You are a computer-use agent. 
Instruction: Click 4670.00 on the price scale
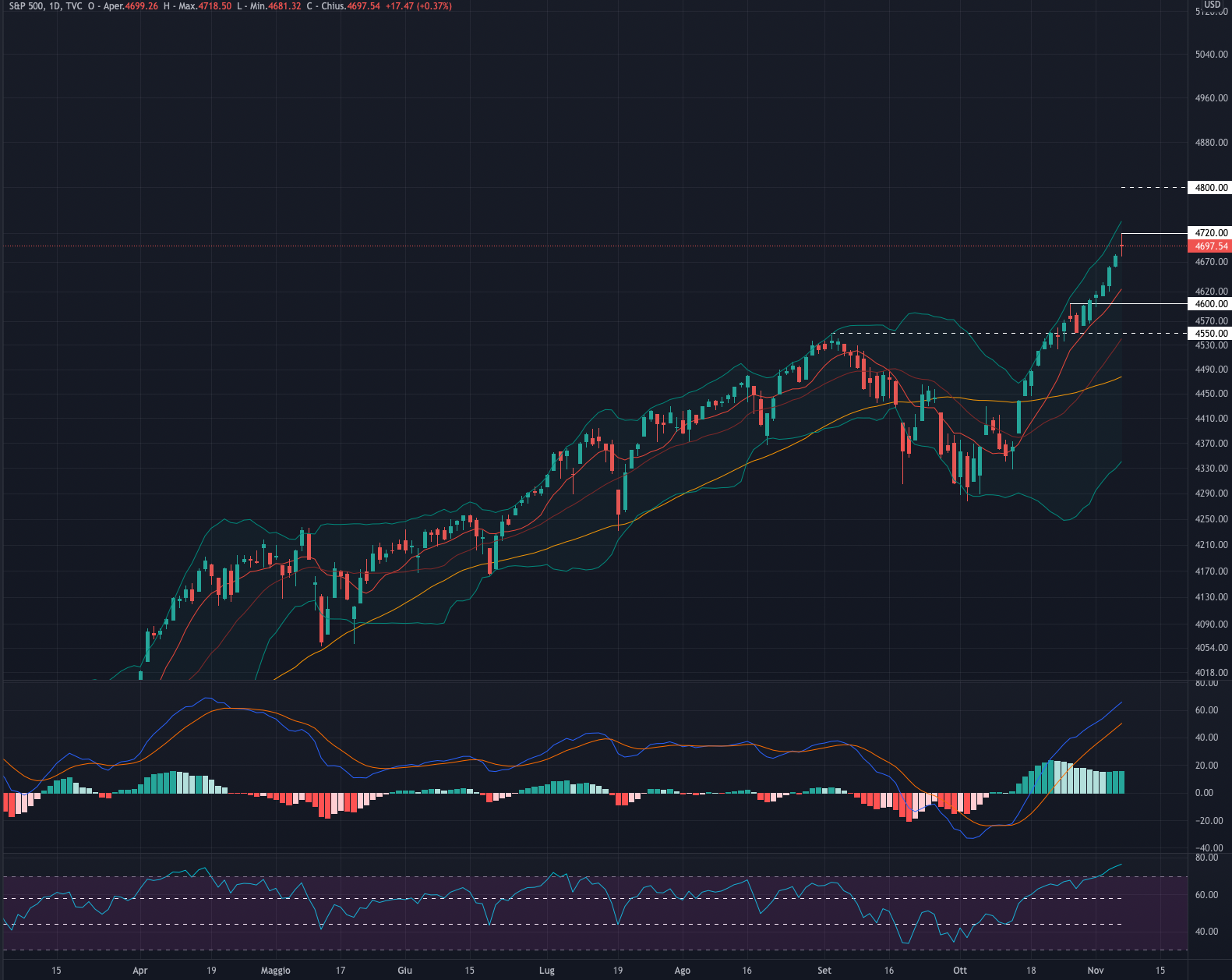[x=1212, y=262]
